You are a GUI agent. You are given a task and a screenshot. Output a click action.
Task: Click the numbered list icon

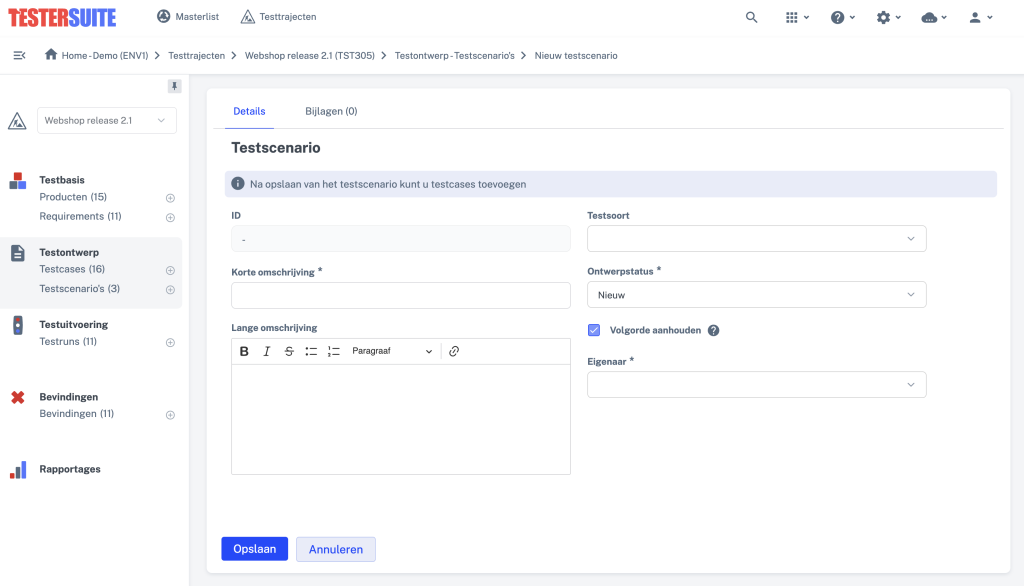click(334, 351)
